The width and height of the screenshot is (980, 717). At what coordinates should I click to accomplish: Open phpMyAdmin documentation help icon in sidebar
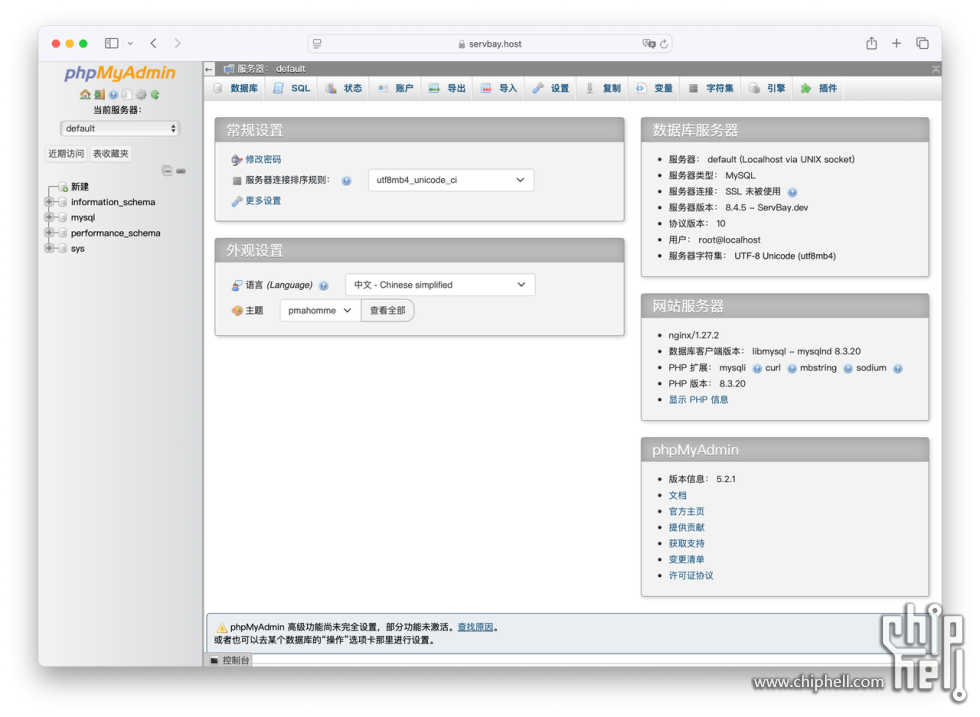click(x=113, y=94)
